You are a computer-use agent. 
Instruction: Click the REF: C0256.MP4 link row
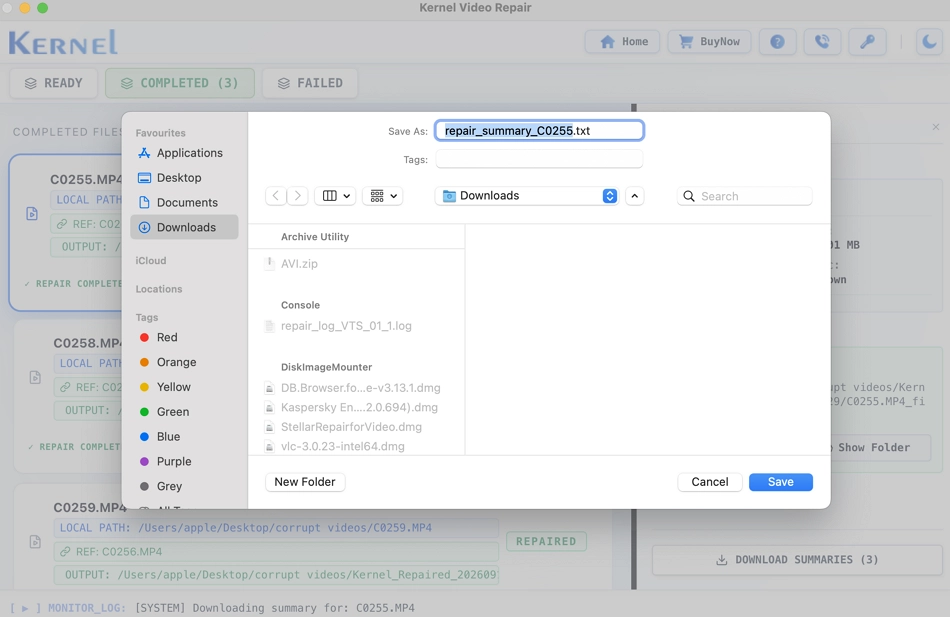(x=276, y=552)
